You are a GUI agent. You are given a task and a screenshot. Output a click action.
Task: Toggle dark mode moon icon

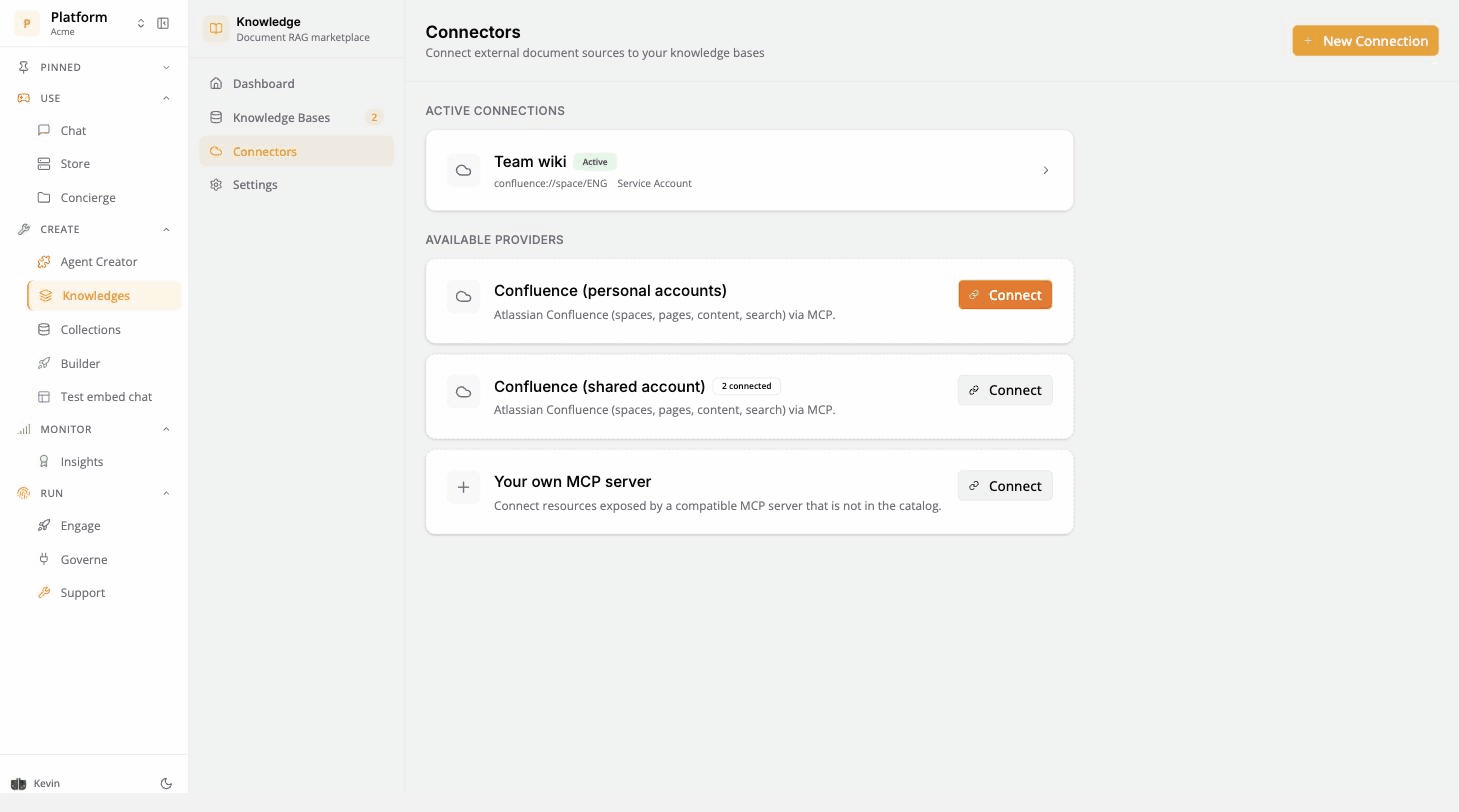pyautogui.click(x=166, y=784)
